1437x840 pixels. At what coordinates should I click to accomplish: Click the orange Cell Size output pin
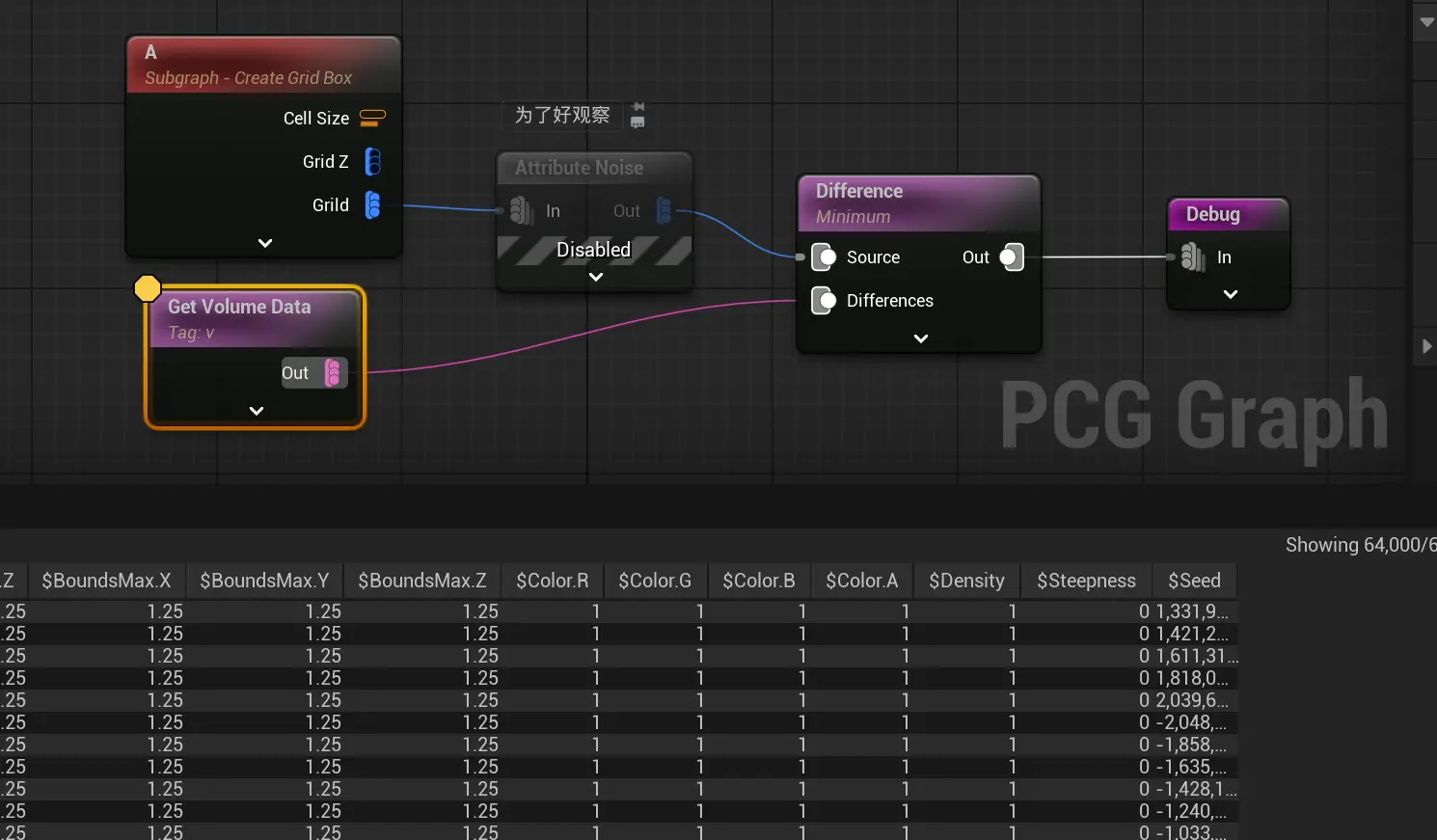coord(372,118)
